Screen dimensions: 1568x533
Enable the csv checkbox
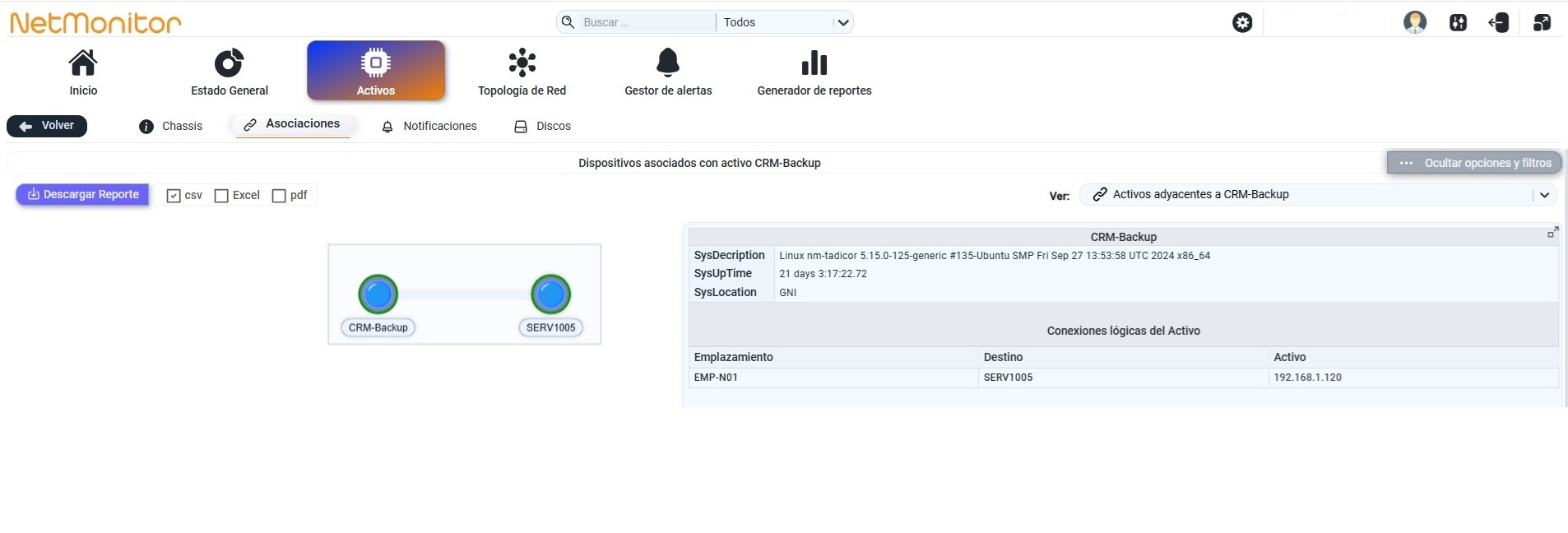pos(174,196)
